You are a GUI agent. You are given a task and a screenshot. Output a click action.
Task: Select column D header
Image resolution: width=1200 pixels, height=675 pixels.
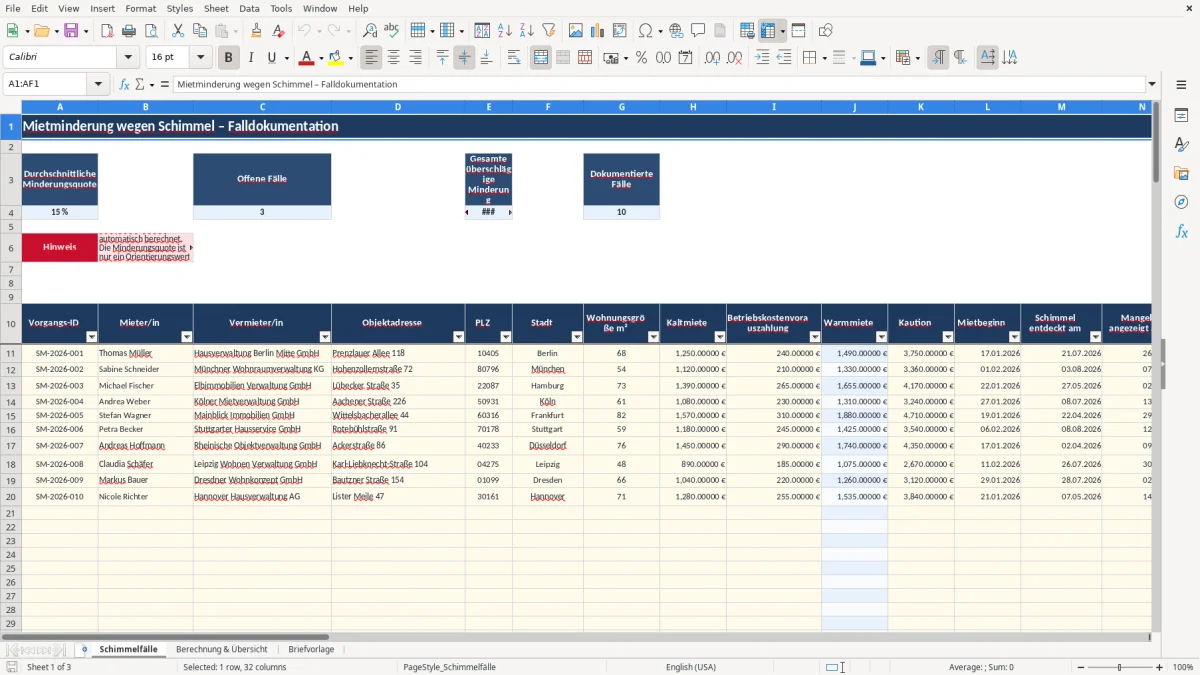pyautogui.click(x=398, y=106)
